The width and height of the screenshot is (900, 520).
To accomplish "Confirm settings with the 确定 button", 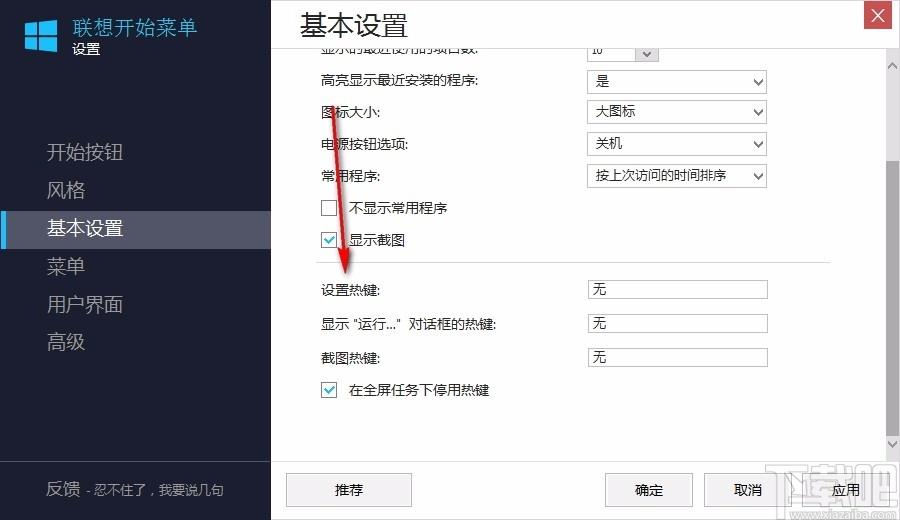I will 649,490.
